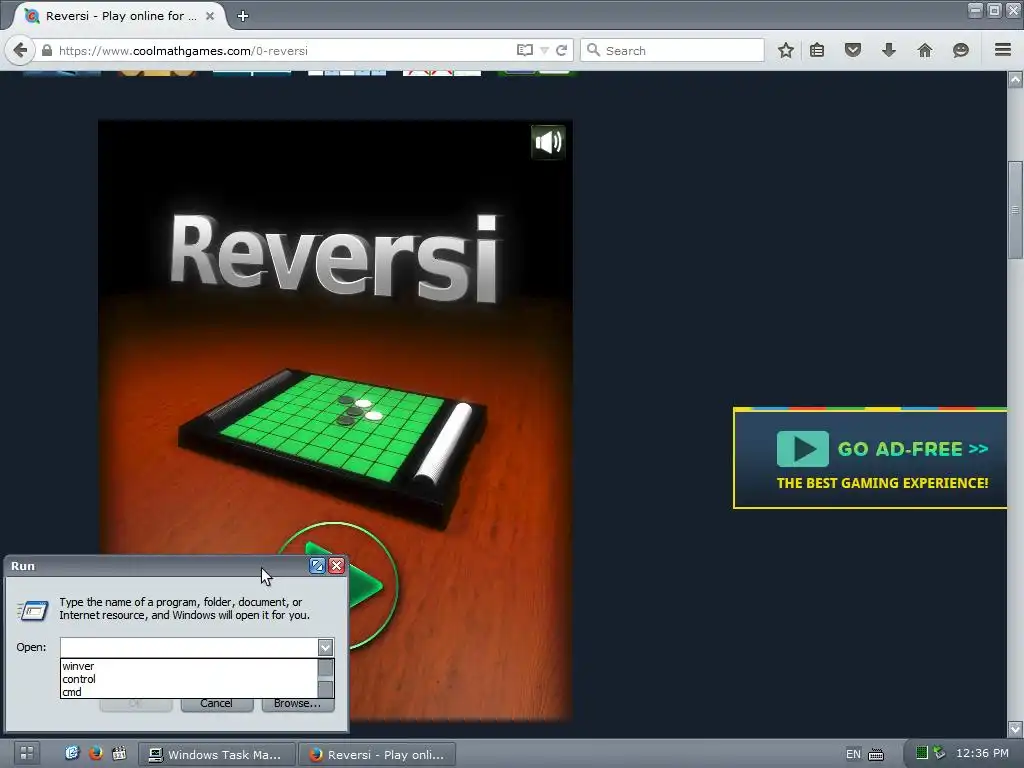Open a new browser tab
The height and width of the screenshot is (768, 1024).
coord(243,16)
